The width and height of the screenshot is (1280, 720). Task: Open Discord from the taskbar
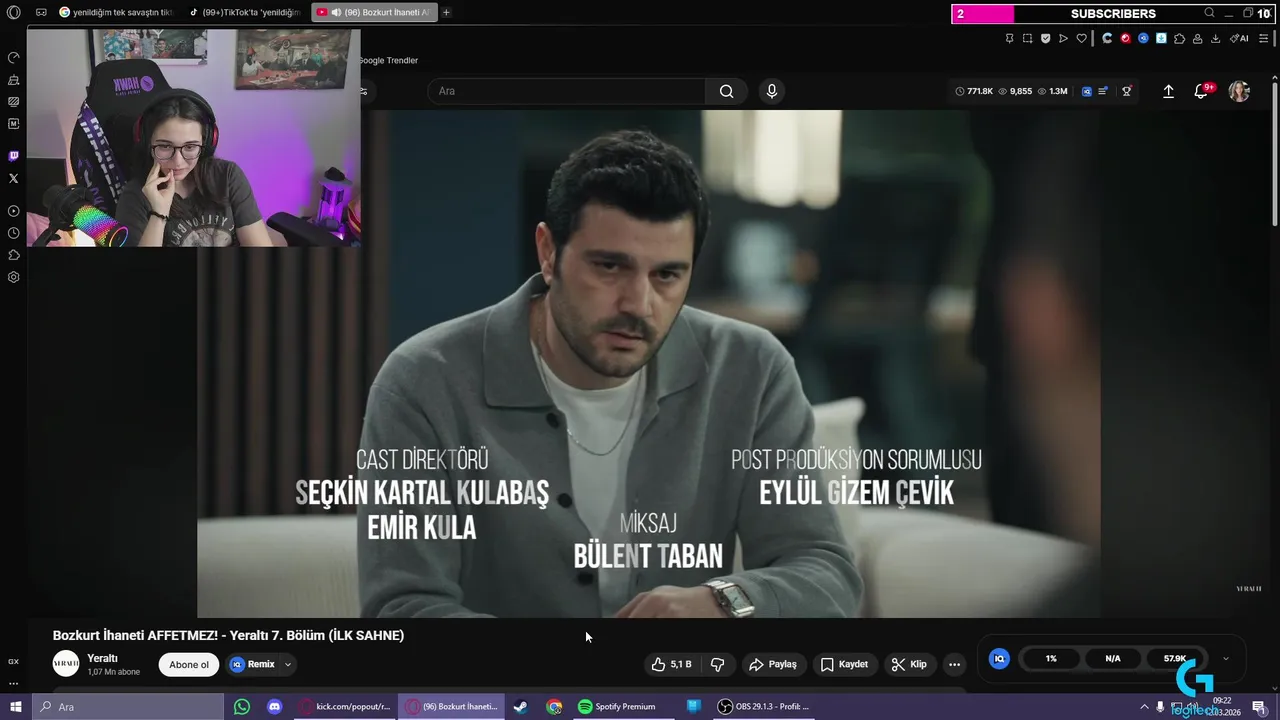(x=275, y=707)
